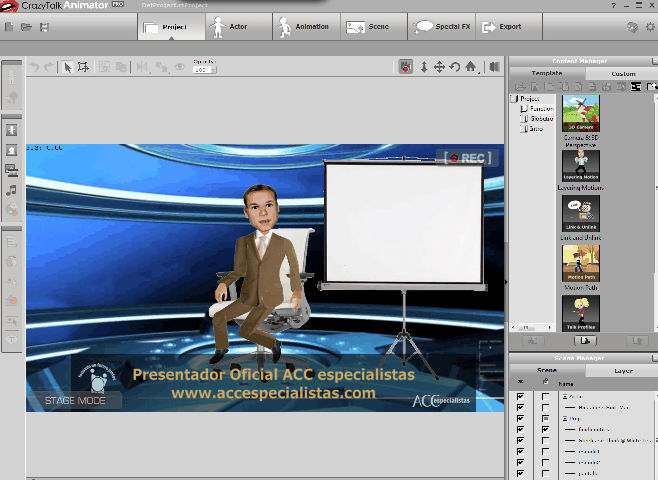The image size is (658, 480).
Task: Click the icon beside the gear
Action: [632, 27]
